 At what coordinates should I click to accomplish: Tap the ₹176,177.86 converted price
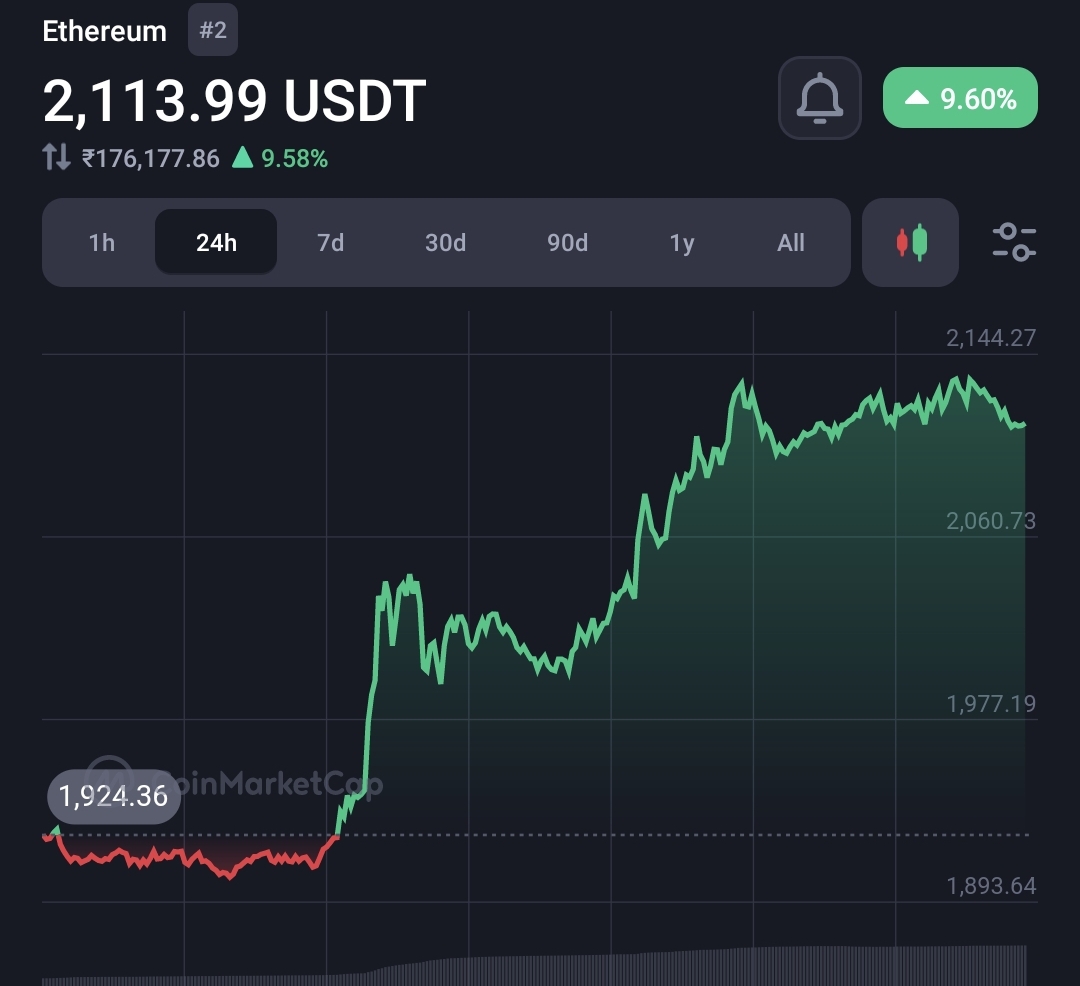pyautogui.click(x=150, y=158)
